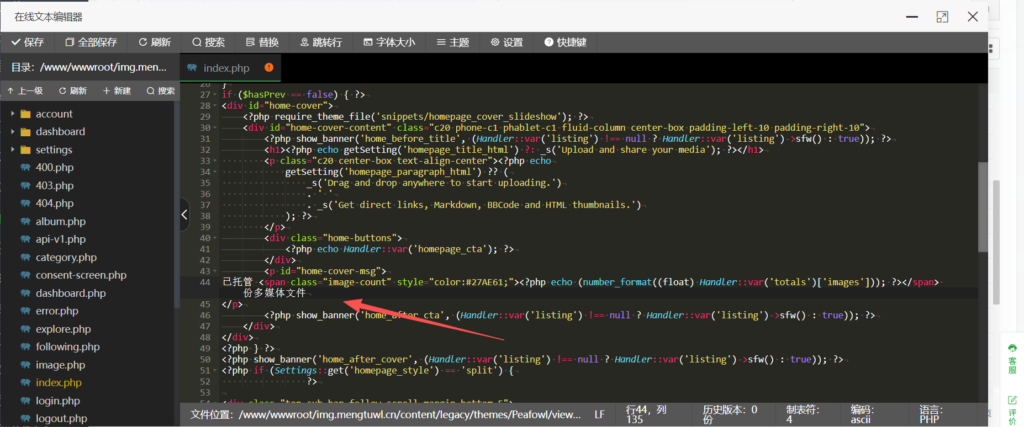The height and width of the screenshot is (427, 1024).
Task: Open consent-screen.php file
Action: pyautogui.click(x=81, y=276)
